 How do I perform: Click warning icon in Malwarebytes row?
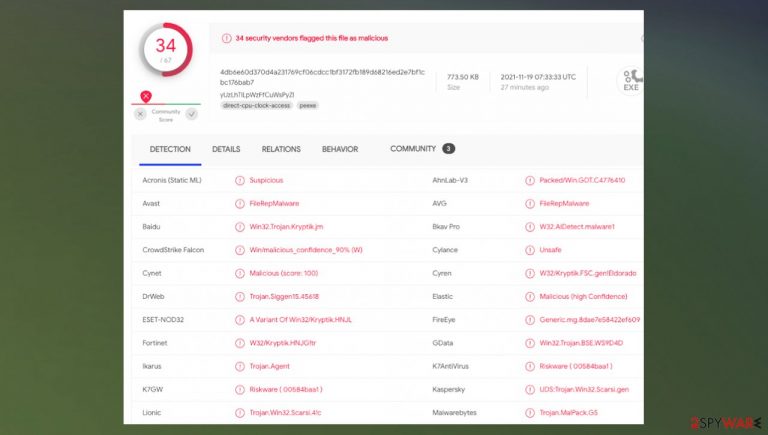[x=529, y=413]
